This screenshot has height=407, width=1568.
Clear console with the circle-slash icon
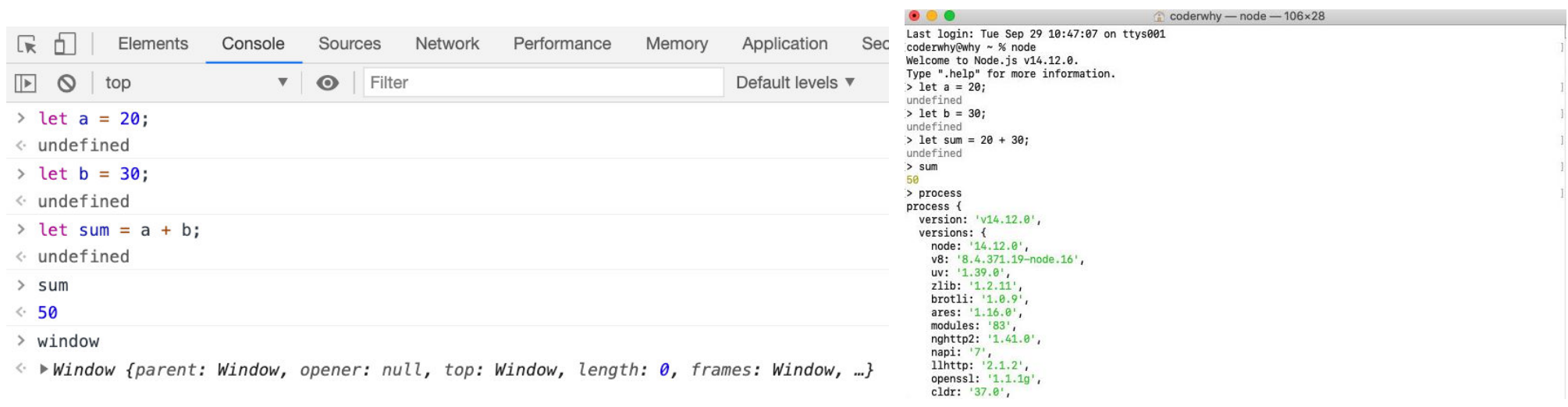(x=67, y=83)
